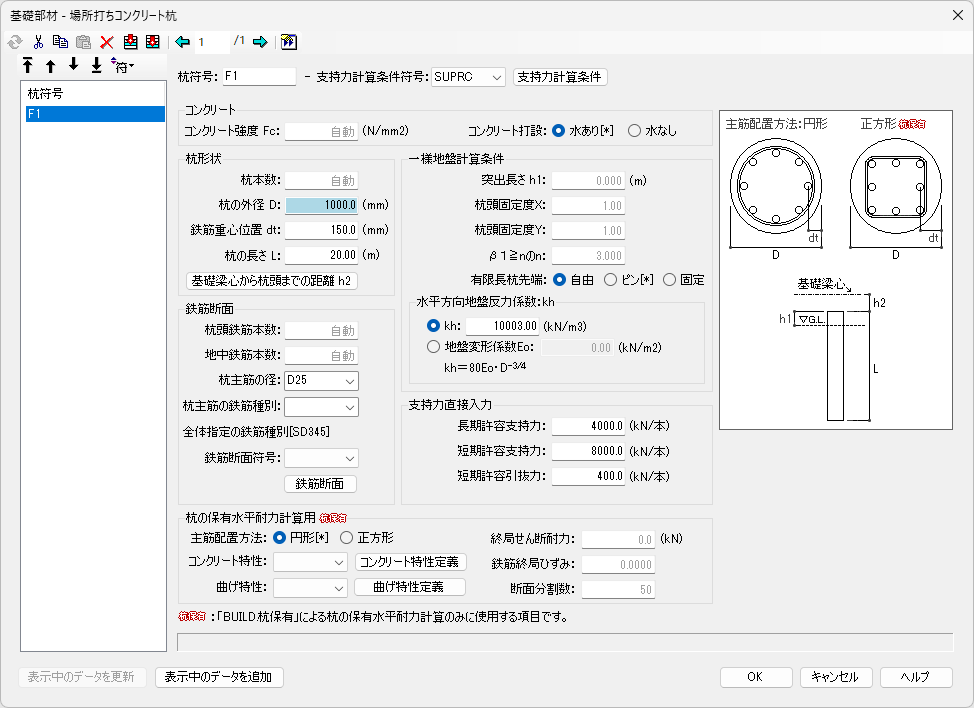The width and height of the screenshot is (974, 708).
Task: Go to previous record with left arrow
Action: [x=182, y=42]
